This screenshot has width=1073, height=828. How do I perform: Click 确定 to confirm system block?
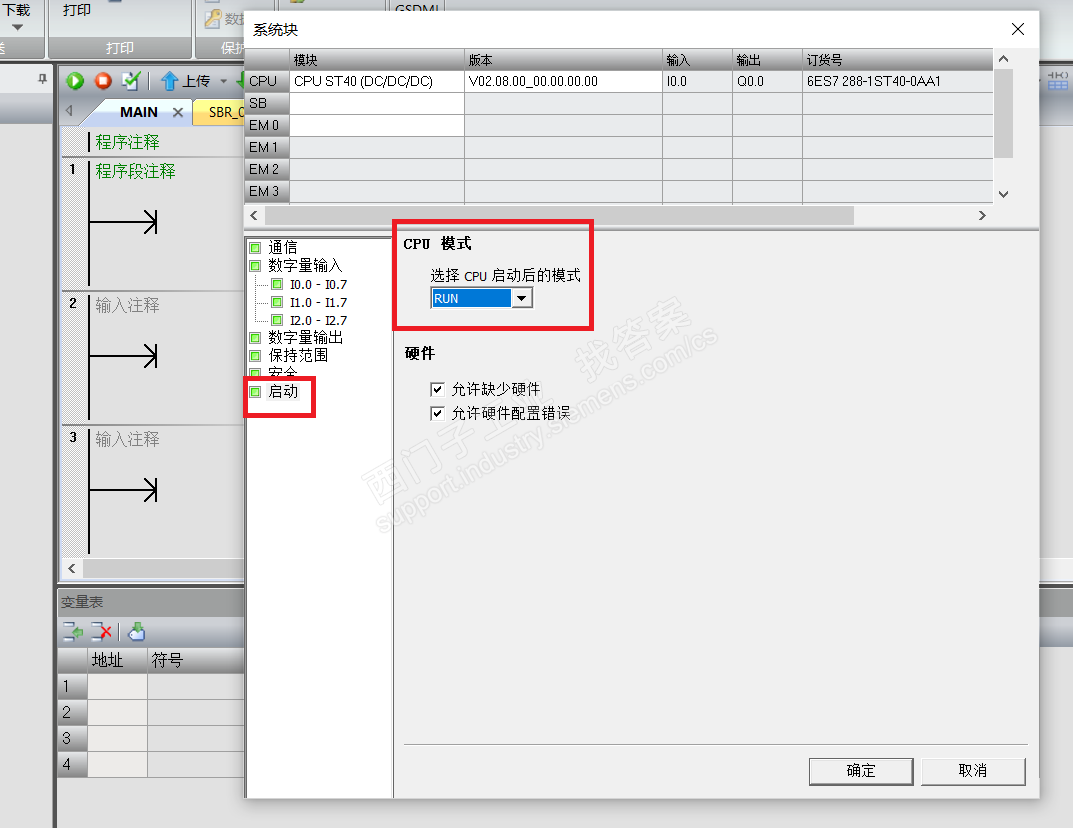click(x=861, y=771)
